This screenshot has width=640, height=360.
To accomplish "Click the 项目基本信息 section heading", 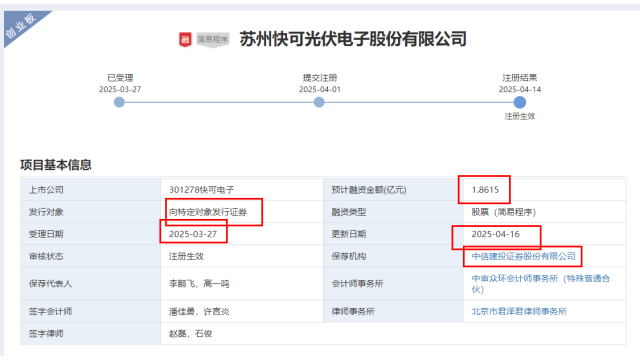I will click(56, 165).
